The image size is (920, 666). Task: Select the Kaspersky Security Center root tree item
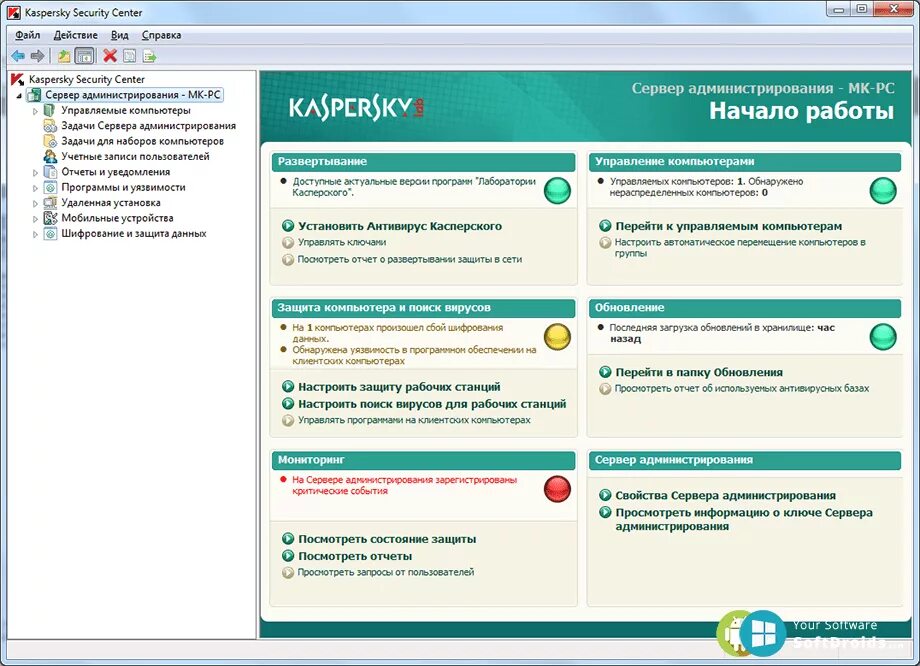[86, 79]
